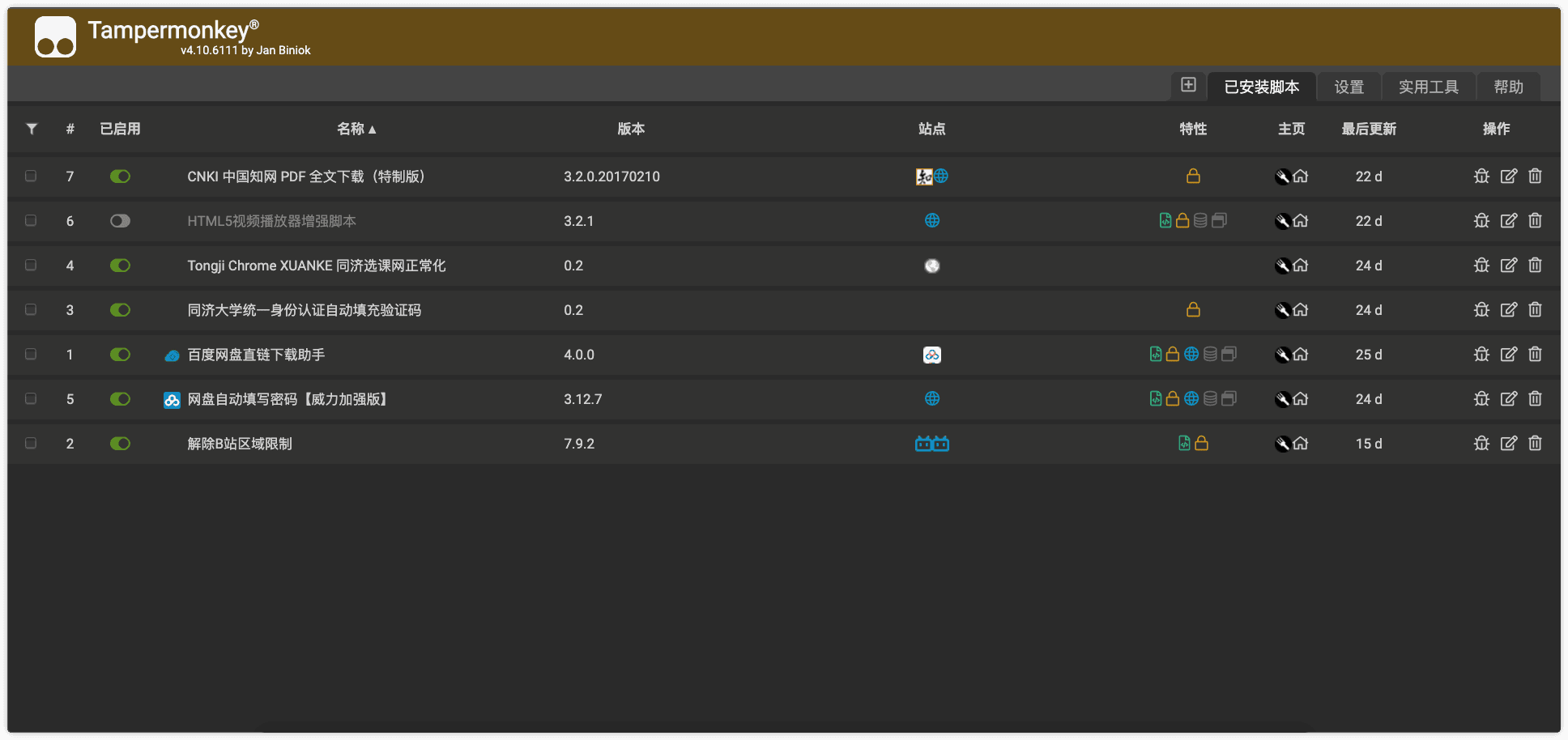The height and width of the screenshot is (740, 1568).
Task: Delete the 同济大学统一身份认证 script
Action: 1535,310
